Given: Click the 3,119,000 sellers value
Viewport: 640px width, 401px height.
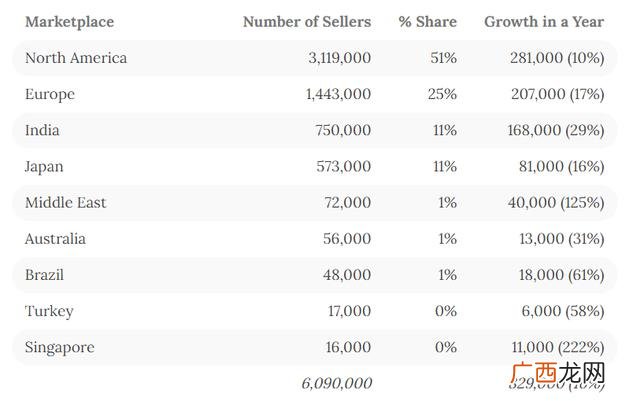Looking at the screenshot, I should [340, 58].
